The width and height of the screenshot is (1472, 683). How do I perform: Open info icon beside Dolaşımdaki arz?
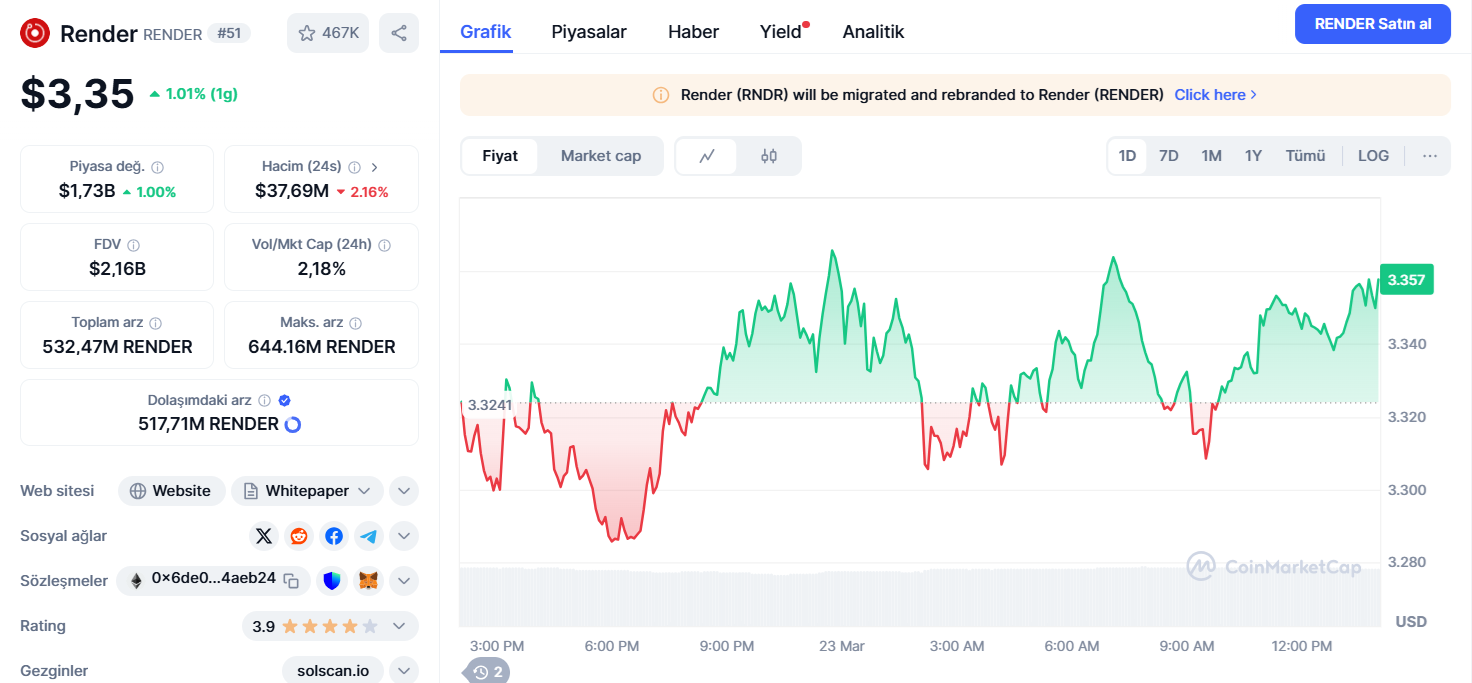point(264,400)
